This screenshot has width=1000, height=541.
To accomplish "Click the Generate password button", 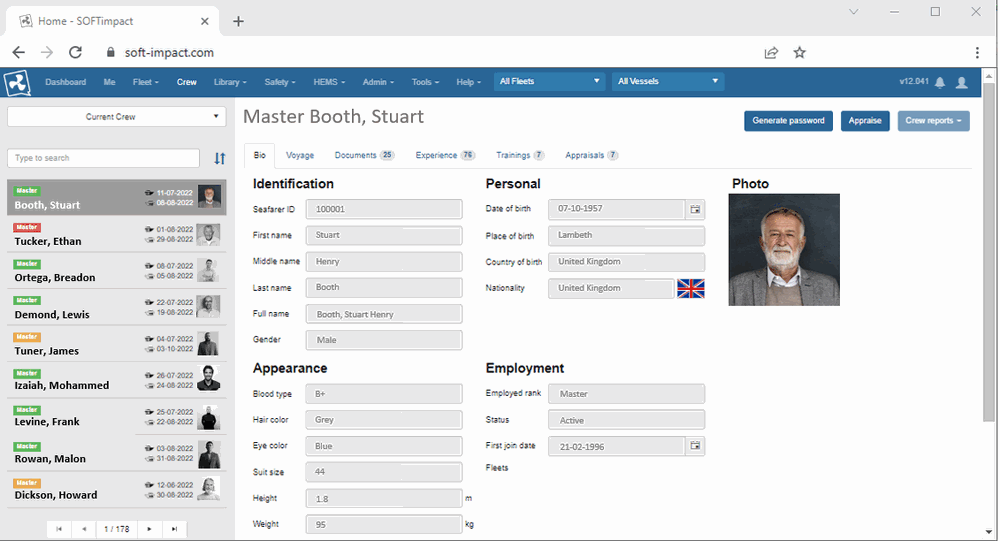I will pos(788,121).
